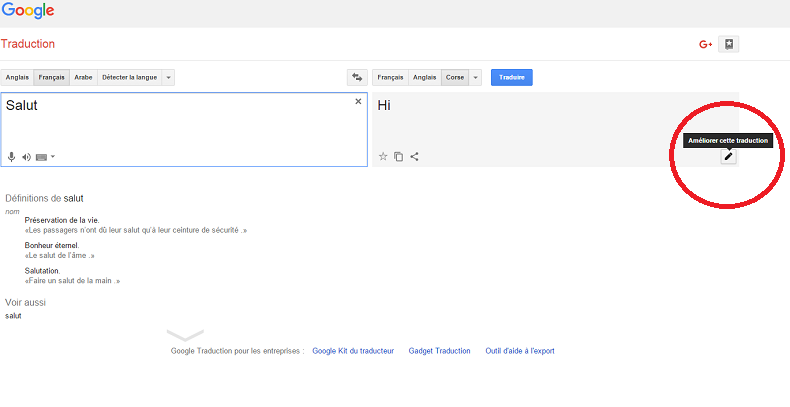The height and width of the screenshot is (407, 790).
Task: Click example sentence Le salut de l'âme
Action: coord(59,255)
